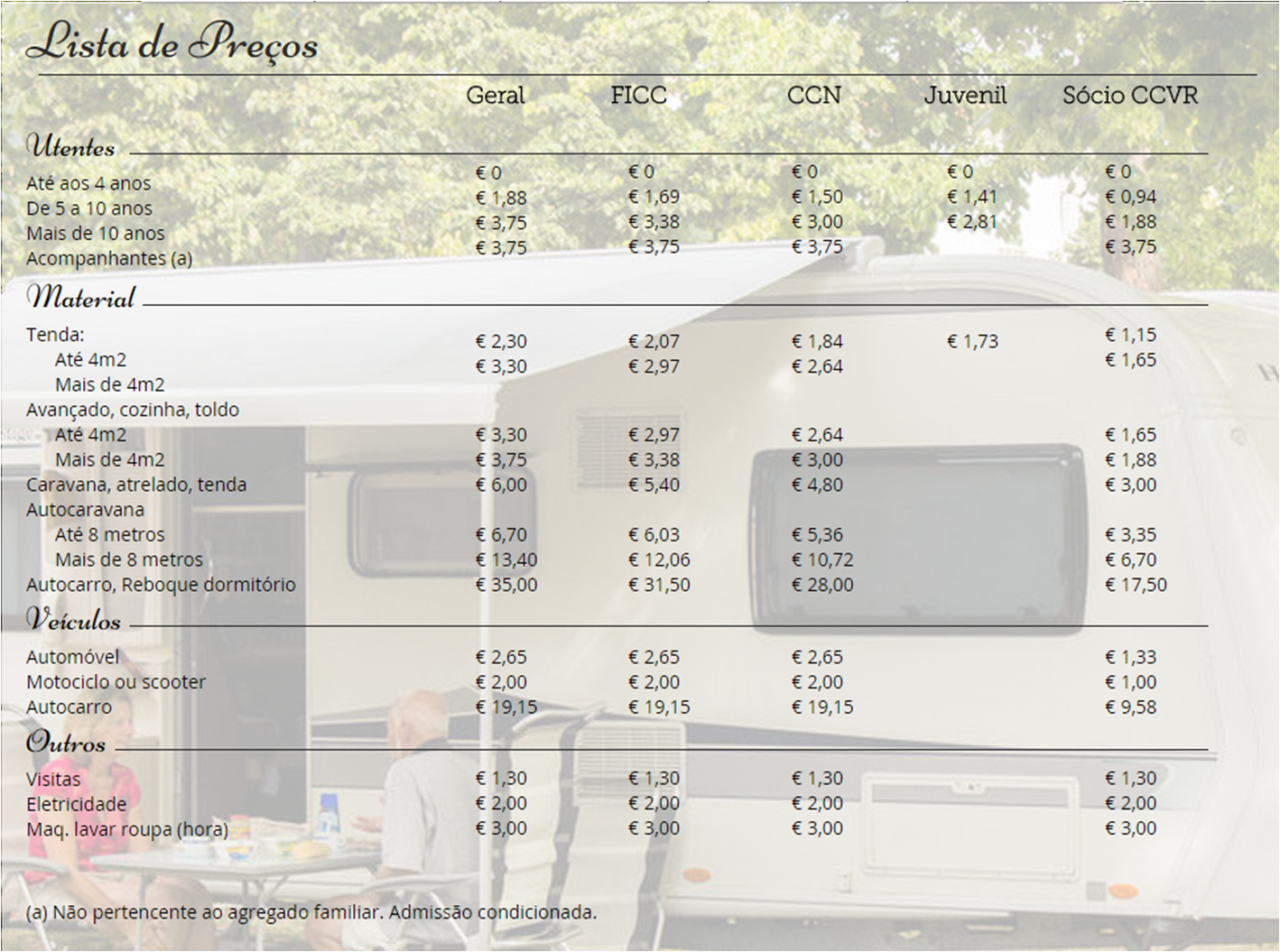Click the Sócio CCVR price € 1,00
The width and height of the screenshot is (1280, 952).
point(1130,682)
